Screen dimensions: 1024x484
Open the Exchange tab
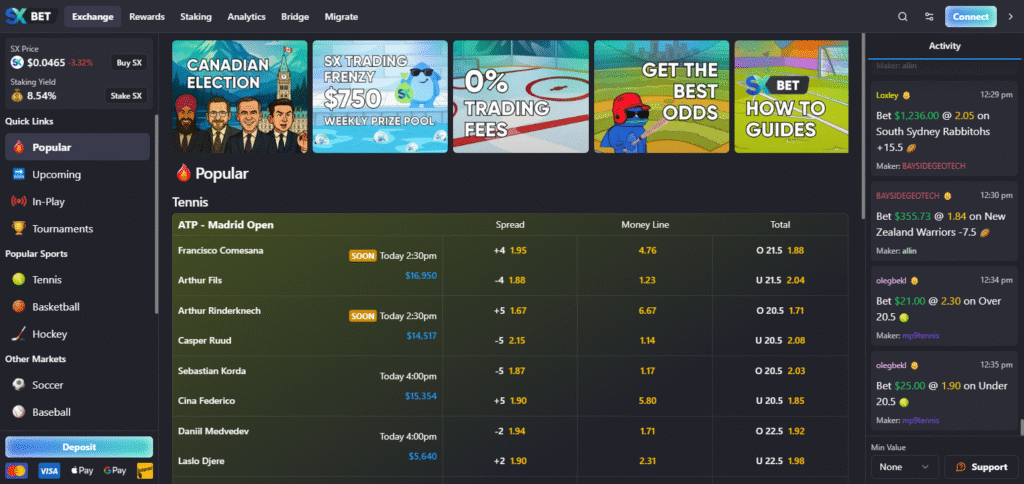[93, 17]
